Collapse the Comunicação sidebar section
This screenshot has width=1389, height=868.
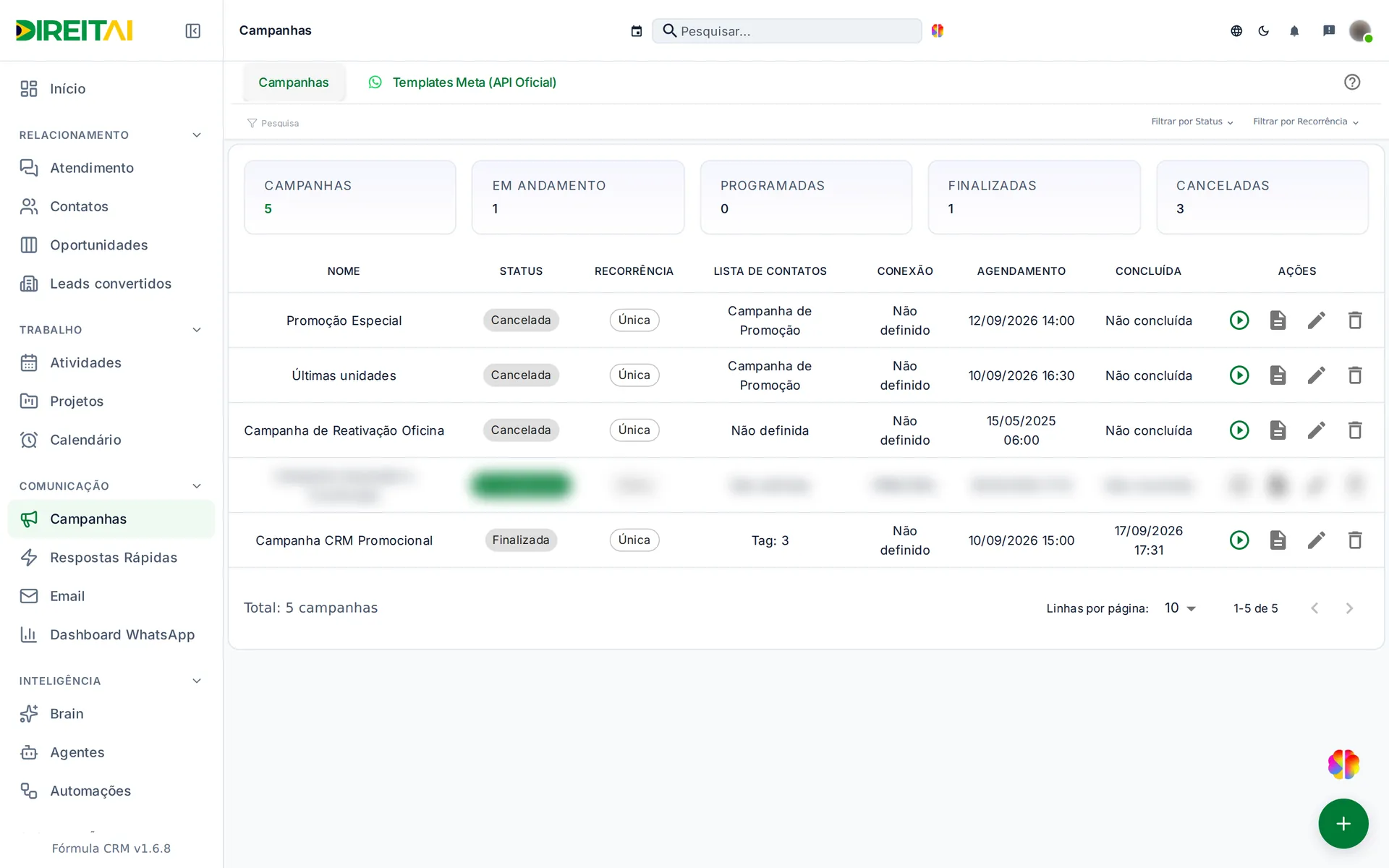(197, 486)
